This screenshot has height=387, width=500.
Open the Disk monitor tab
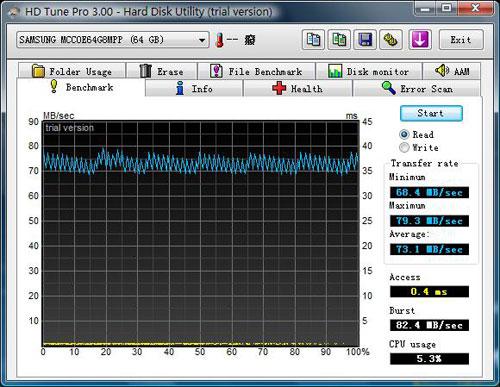pos(369,71)
